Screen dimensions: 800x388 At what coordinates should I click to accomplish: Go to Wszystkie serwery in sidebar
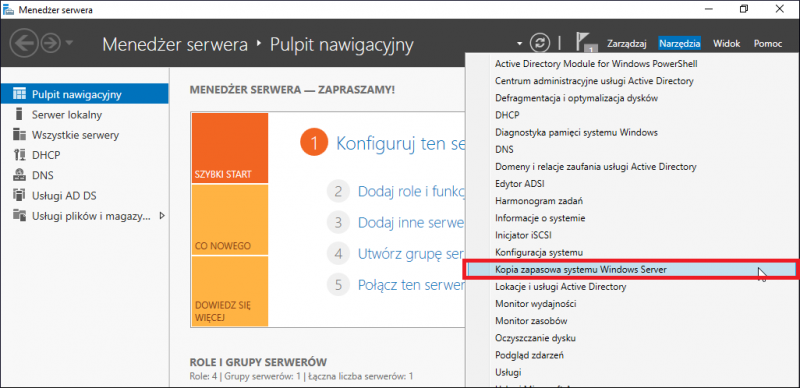(x=75, y=135)
